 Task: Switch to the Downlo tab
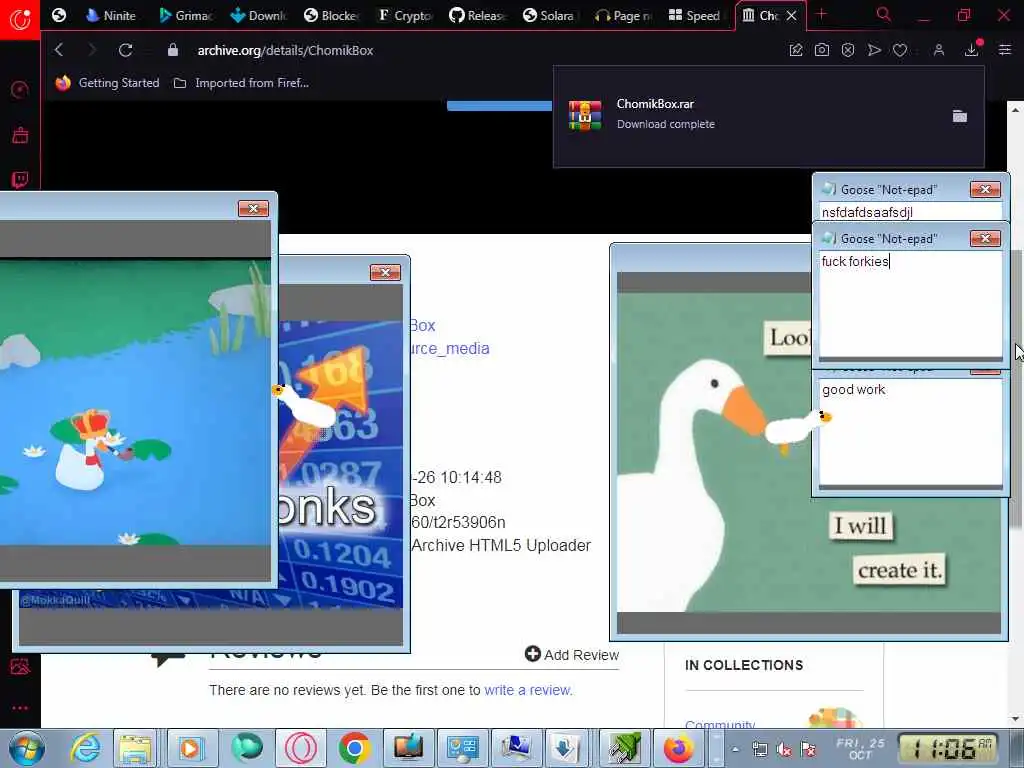tap(259, 16)
